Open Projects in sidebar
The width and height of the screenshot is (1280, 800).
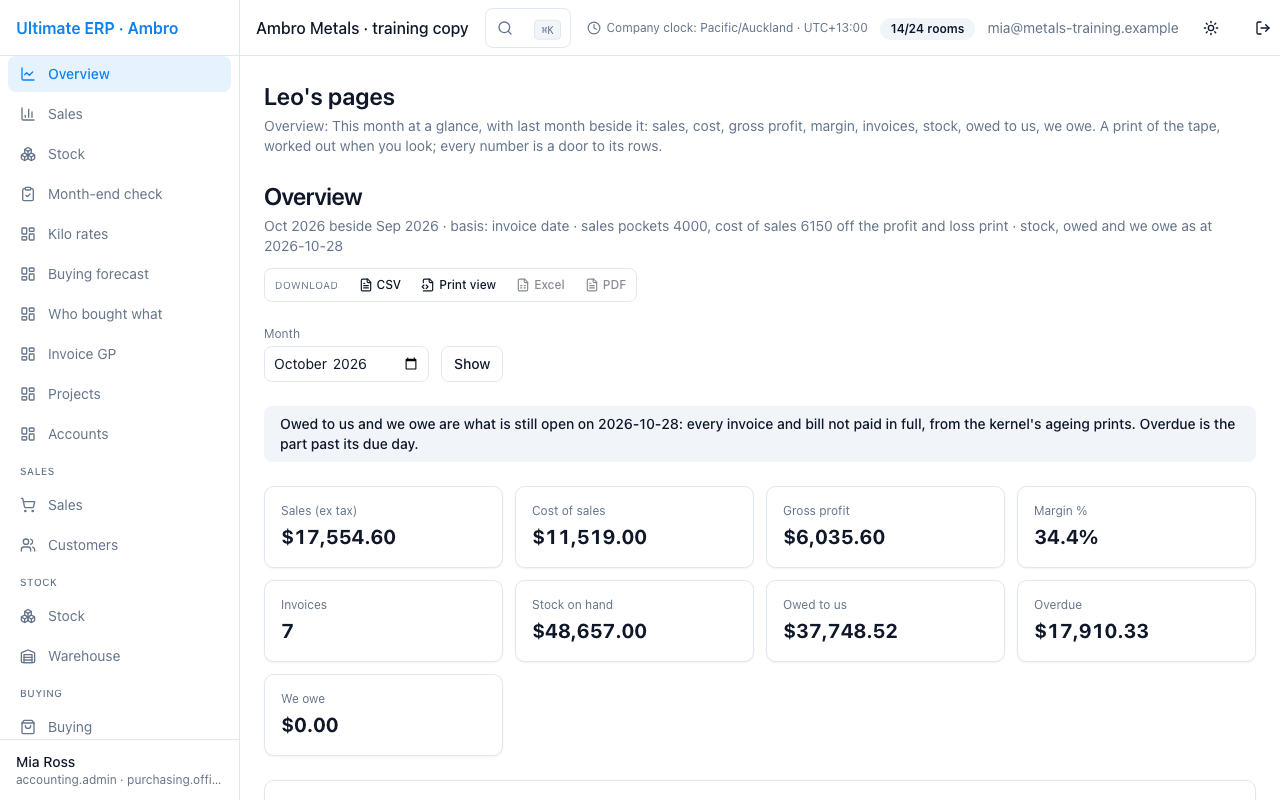pos(120,394)
